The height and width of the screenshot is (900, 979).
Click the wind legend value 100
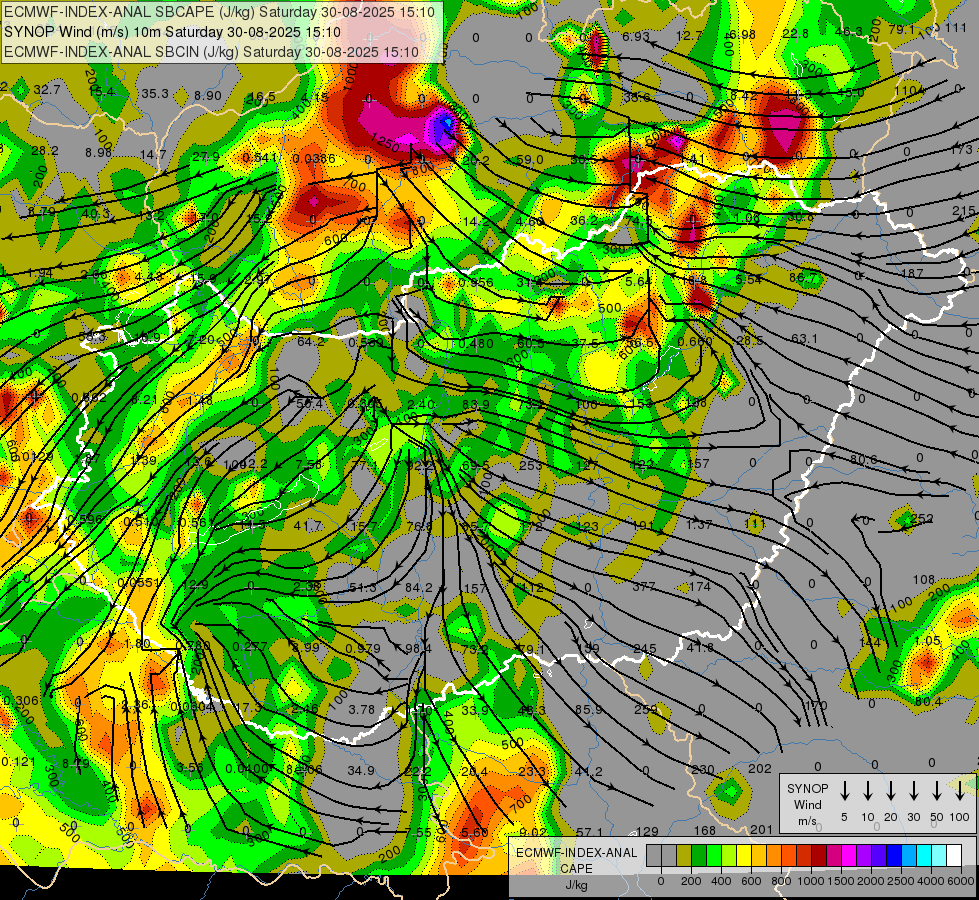click(960, 817)
